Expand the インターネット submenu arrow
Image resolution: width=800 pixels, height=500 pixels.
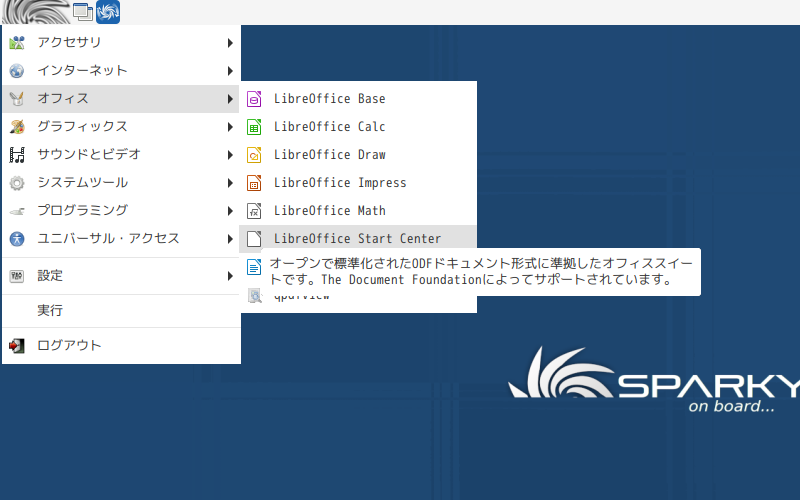(230, 71)
